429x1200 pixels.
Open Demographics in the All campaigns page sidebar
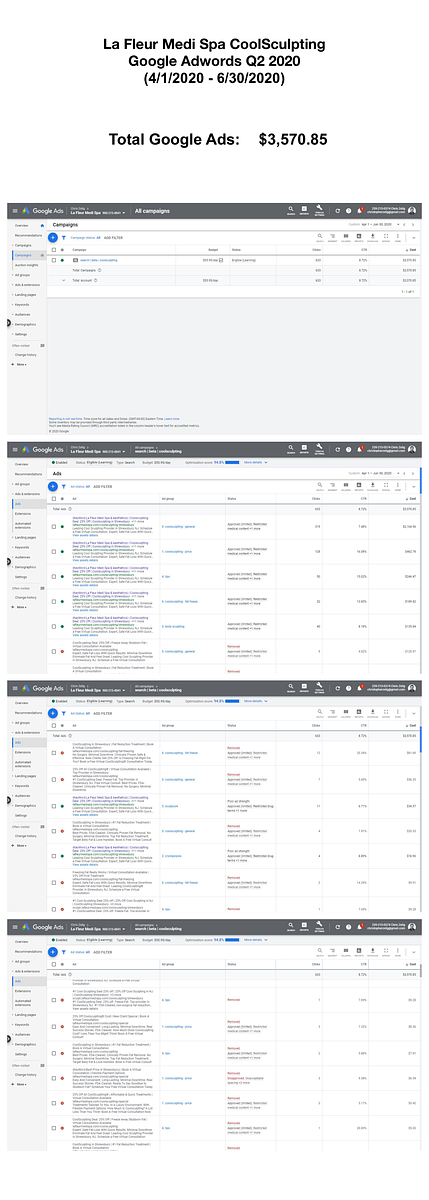[x=25, y=324]
